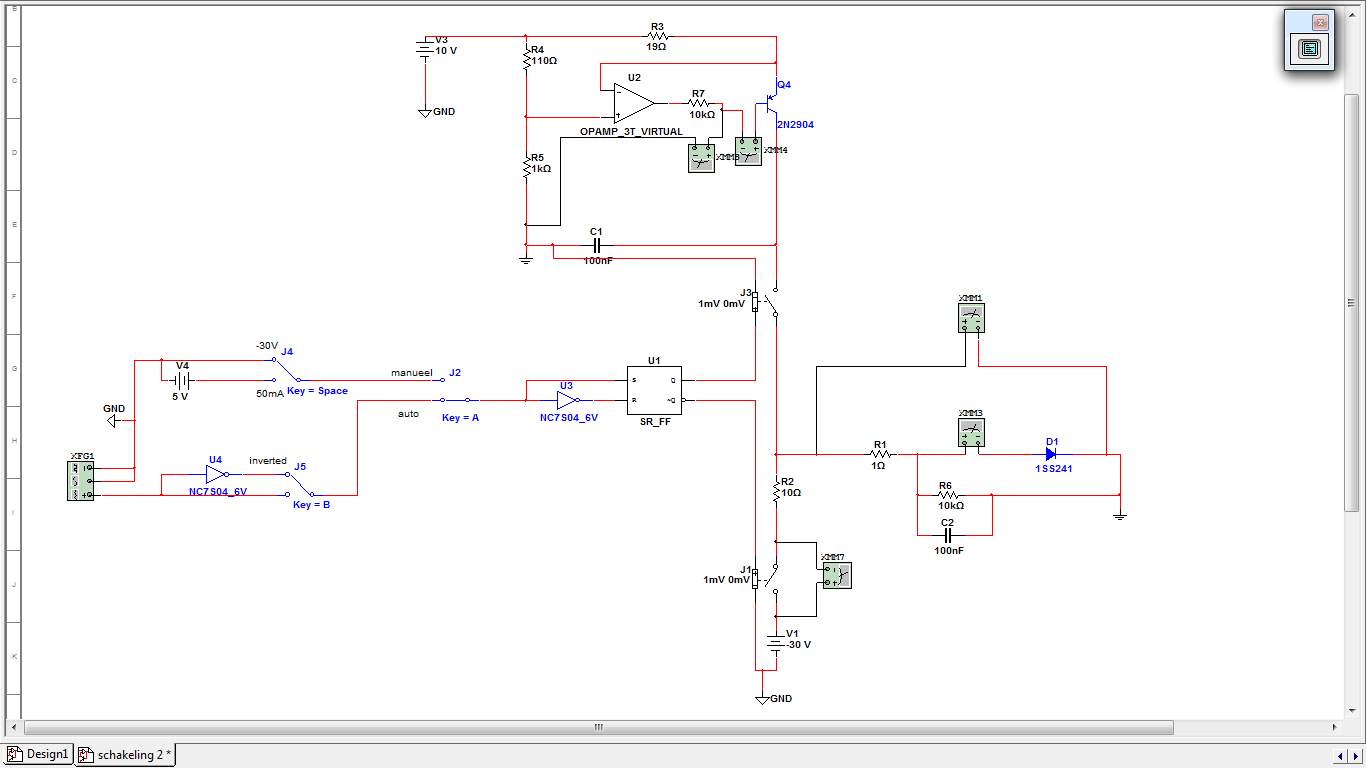Select the D1 1SS241 diode

click(1051, 454)
